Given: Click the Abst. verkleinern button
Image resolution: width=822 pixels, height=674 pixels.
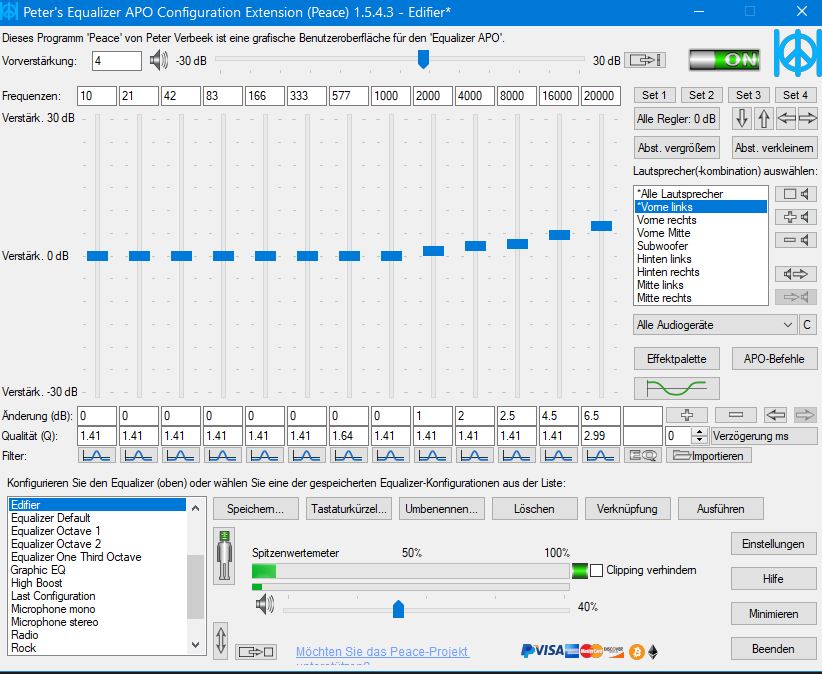Looking at the screenshot, I should (774, 148).
